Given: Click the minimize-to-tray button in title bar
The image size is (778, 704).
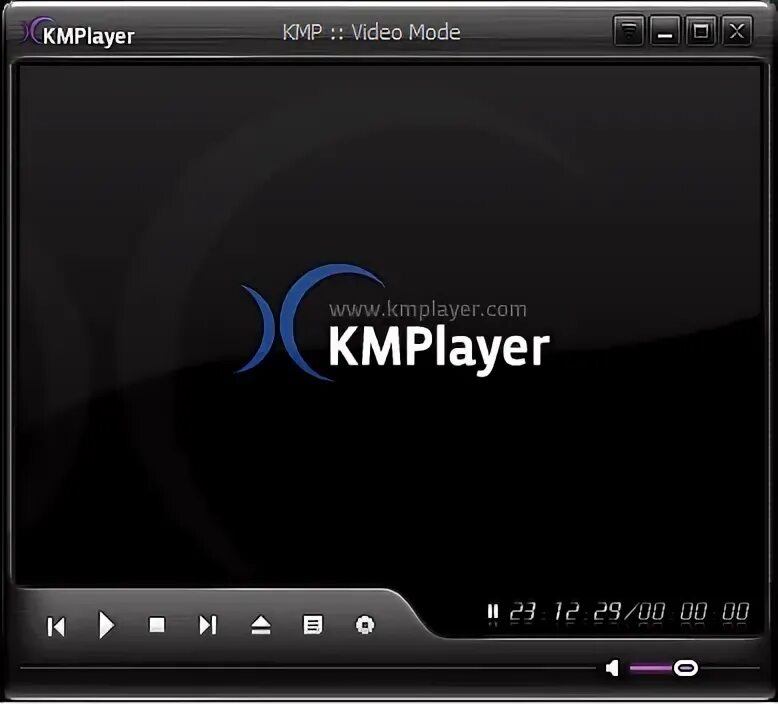Looking at the screenshot, I should (x=629, y=31).
